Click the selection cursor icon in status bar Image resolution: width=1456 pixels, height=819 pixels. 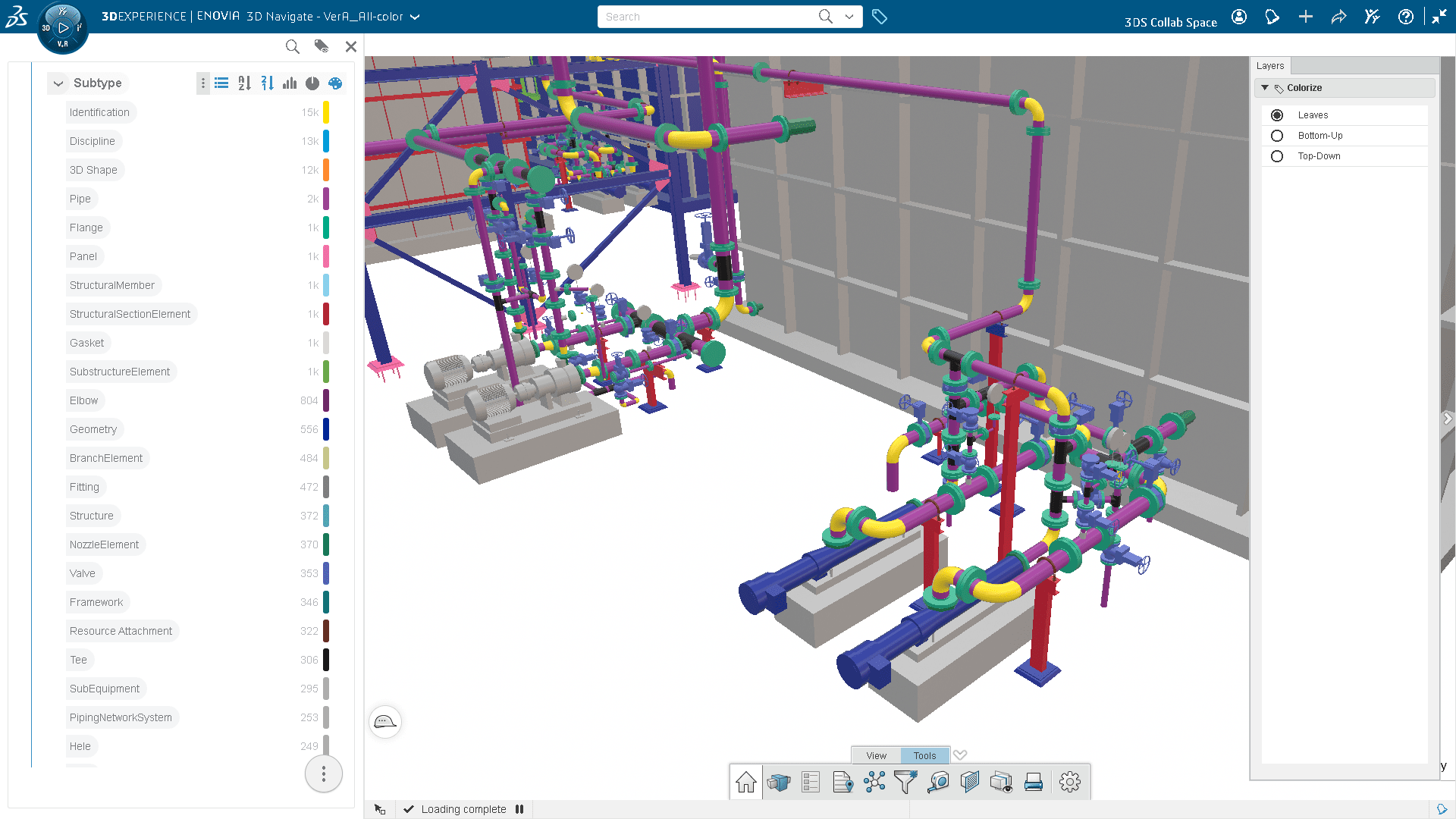tap(380, 809)
